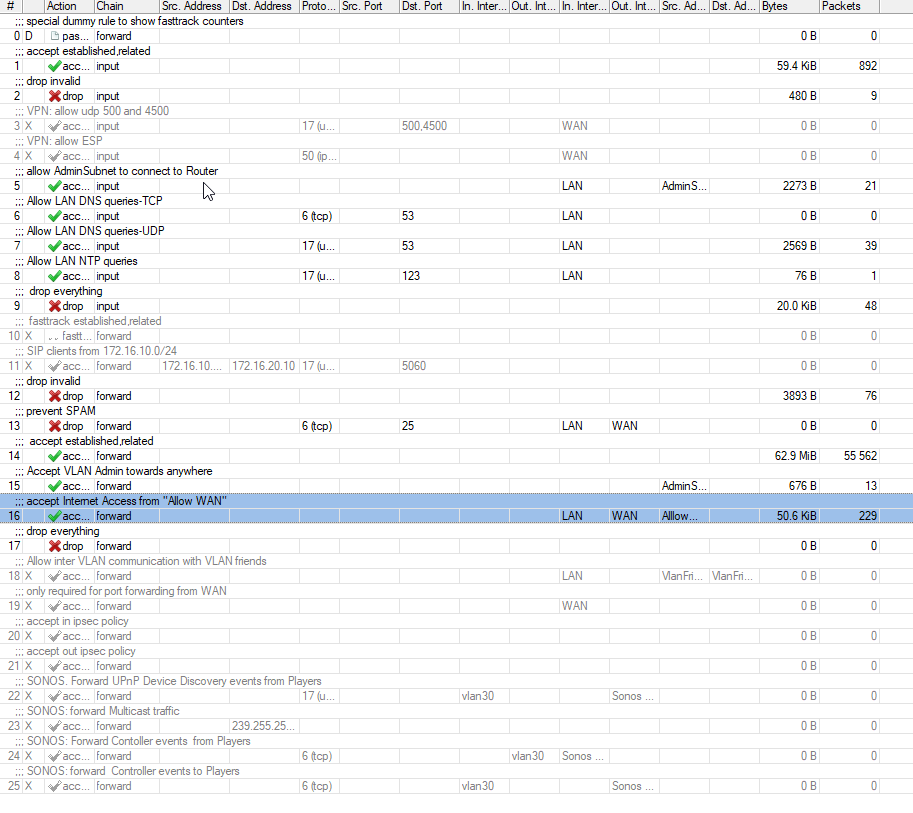Sort by the Src. Address column header
Image resolution: width=913 pixels, height=813 pixels.
coord(194,6)
